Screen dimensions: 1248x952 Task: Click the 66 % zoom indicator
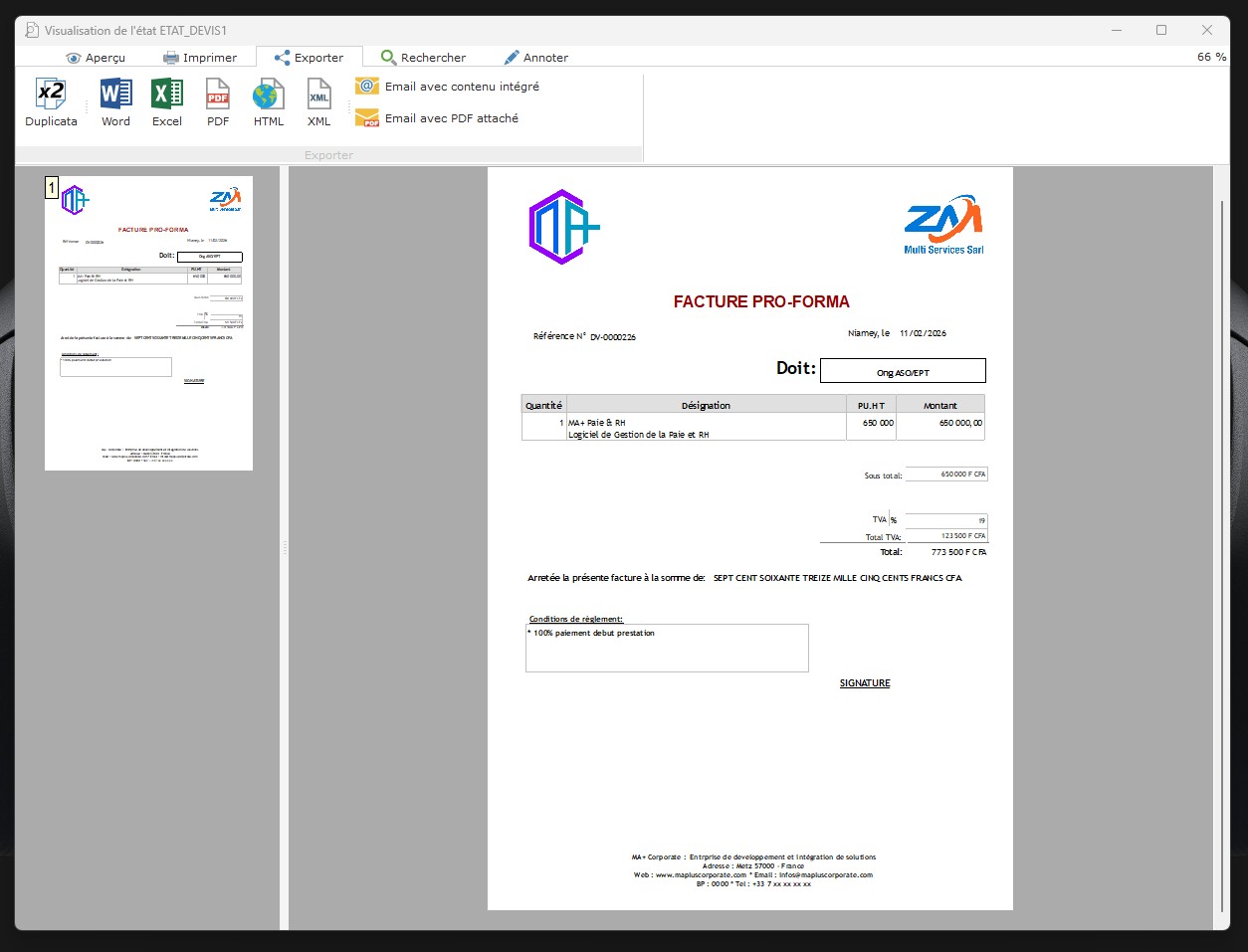pos(1211,57)
